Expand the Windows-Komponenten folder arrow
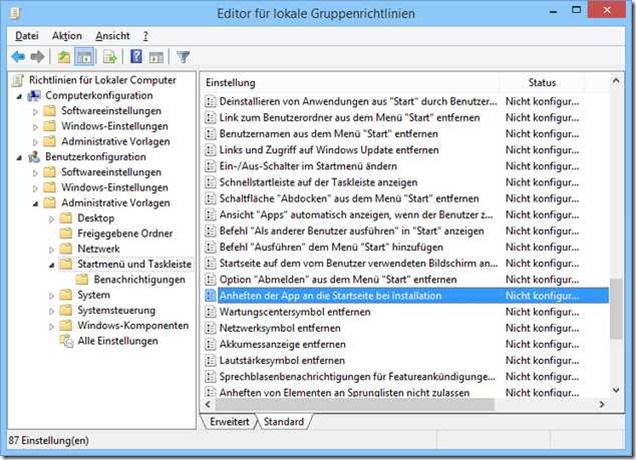 tap(52, 326)
